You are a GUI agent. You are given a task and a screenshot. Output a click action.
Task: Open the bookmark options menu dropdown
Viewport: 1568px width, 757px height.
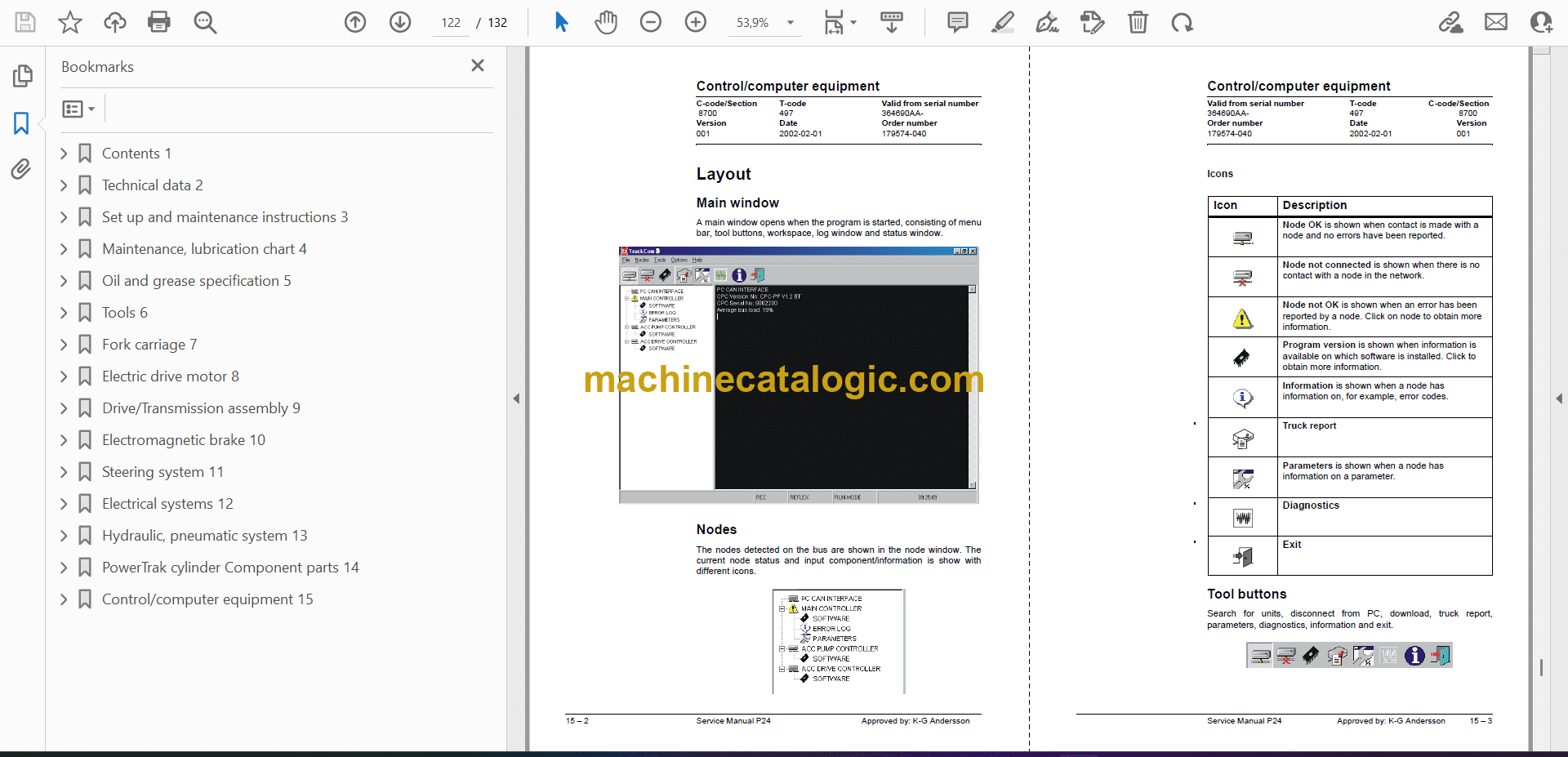tap(78, 109)
